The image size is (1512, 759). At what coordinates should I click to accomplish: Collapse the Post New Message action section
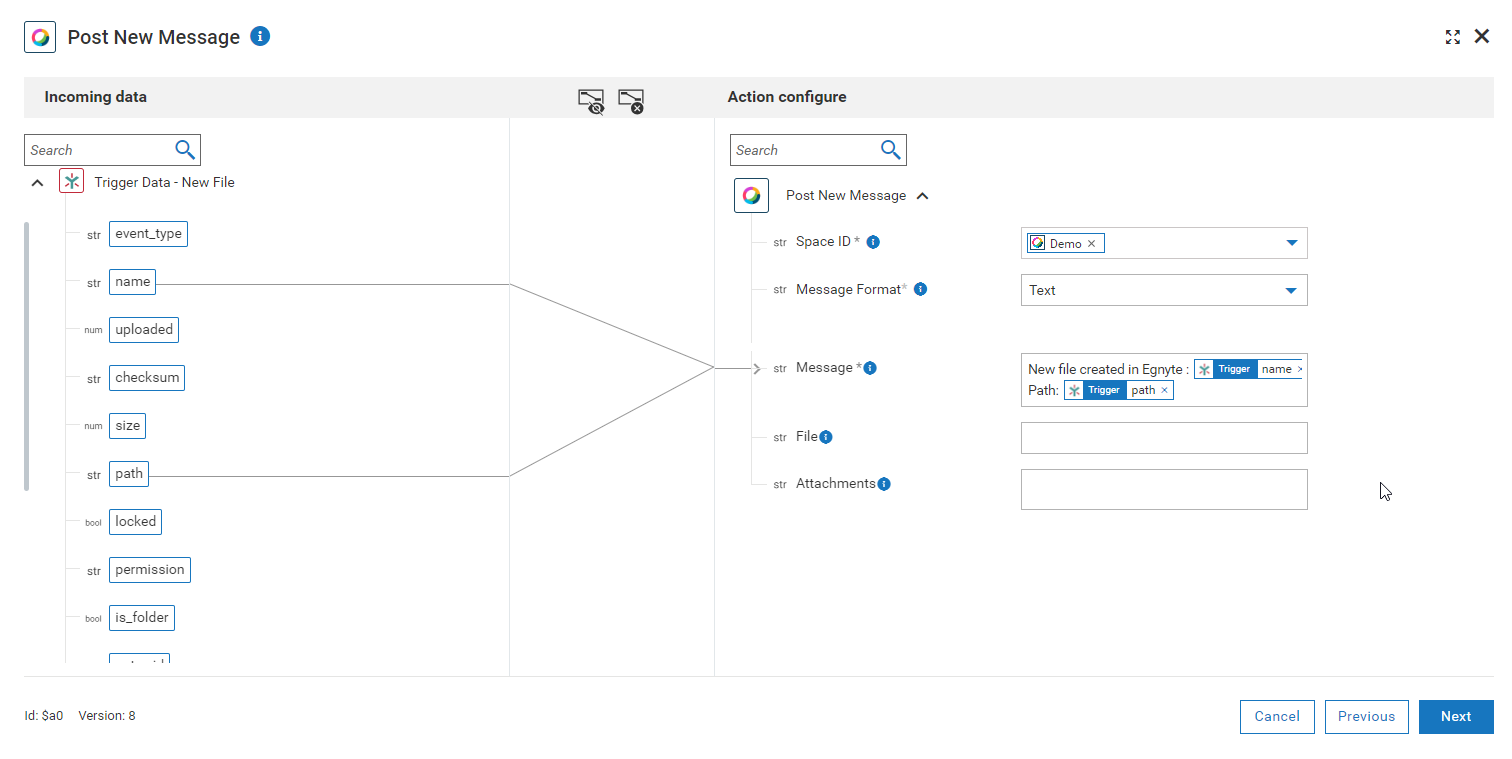923,195
